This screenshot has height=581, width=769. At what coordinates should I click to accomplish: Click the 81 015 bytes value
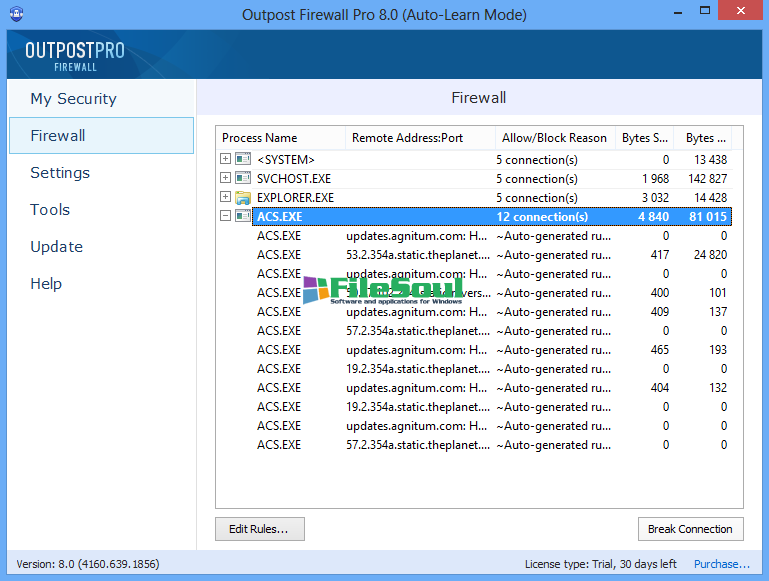708,217
